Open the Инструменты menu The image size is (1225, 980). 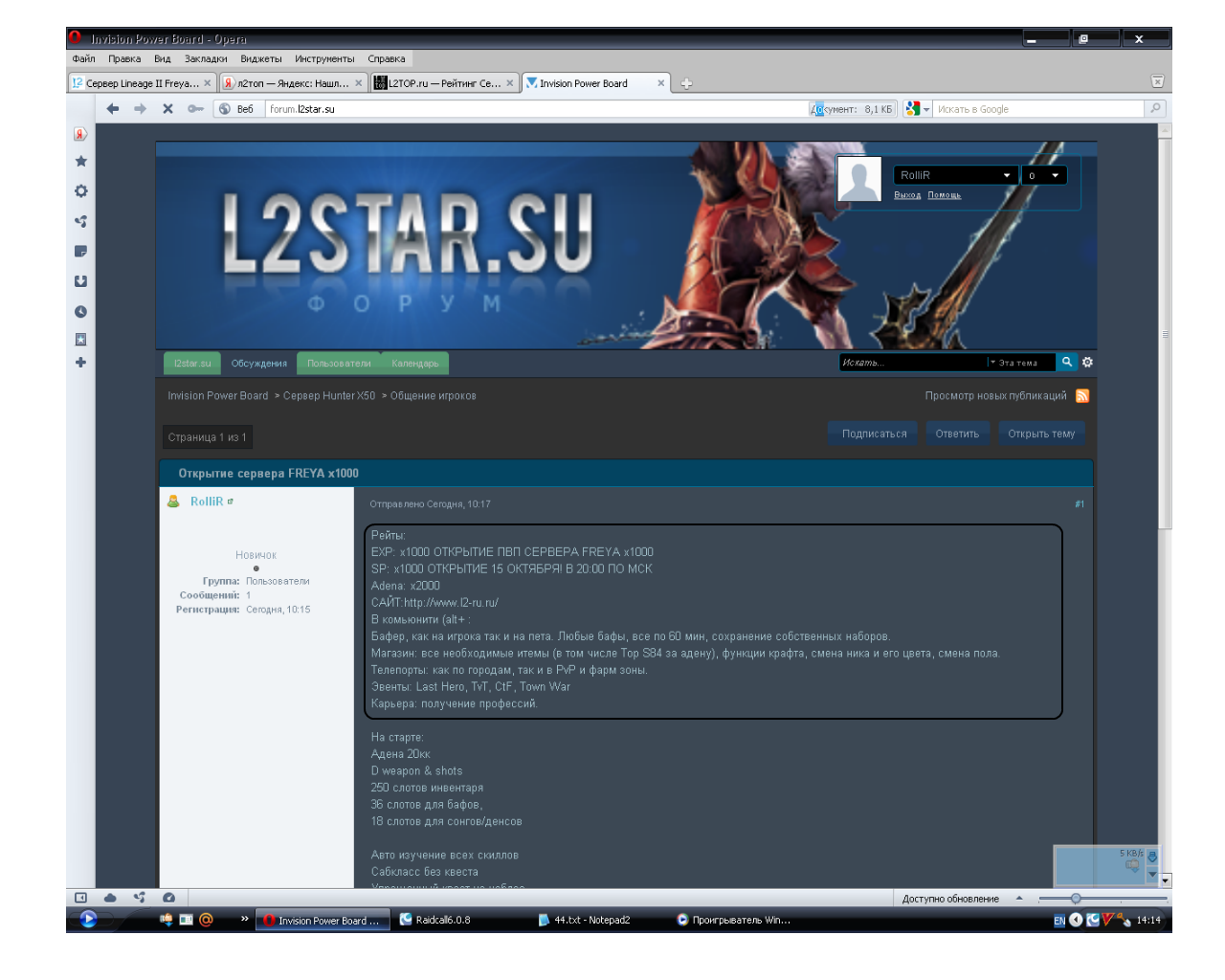click(324, 59)
